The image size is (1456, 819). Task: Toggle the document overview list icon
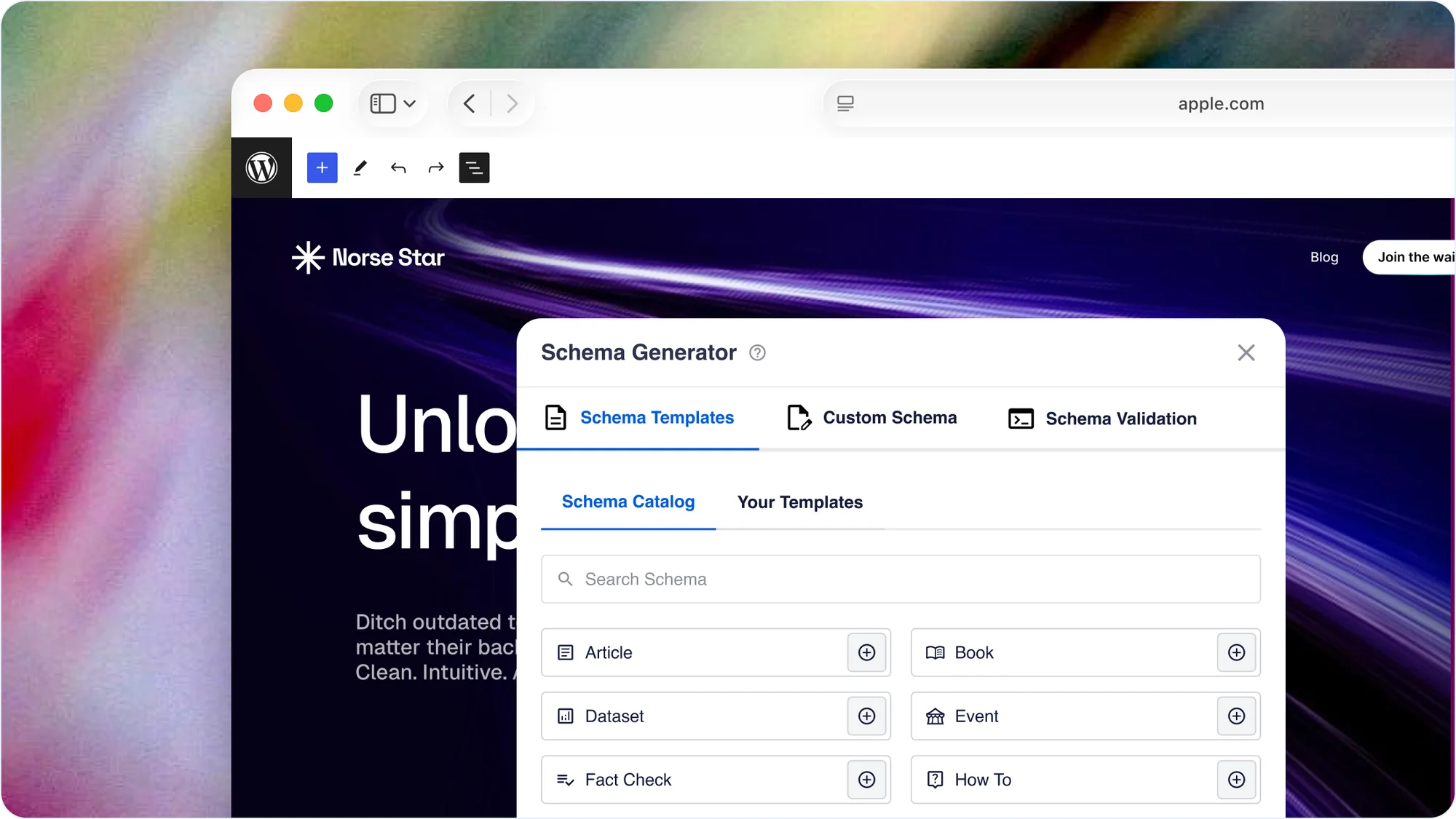(474, 168)
